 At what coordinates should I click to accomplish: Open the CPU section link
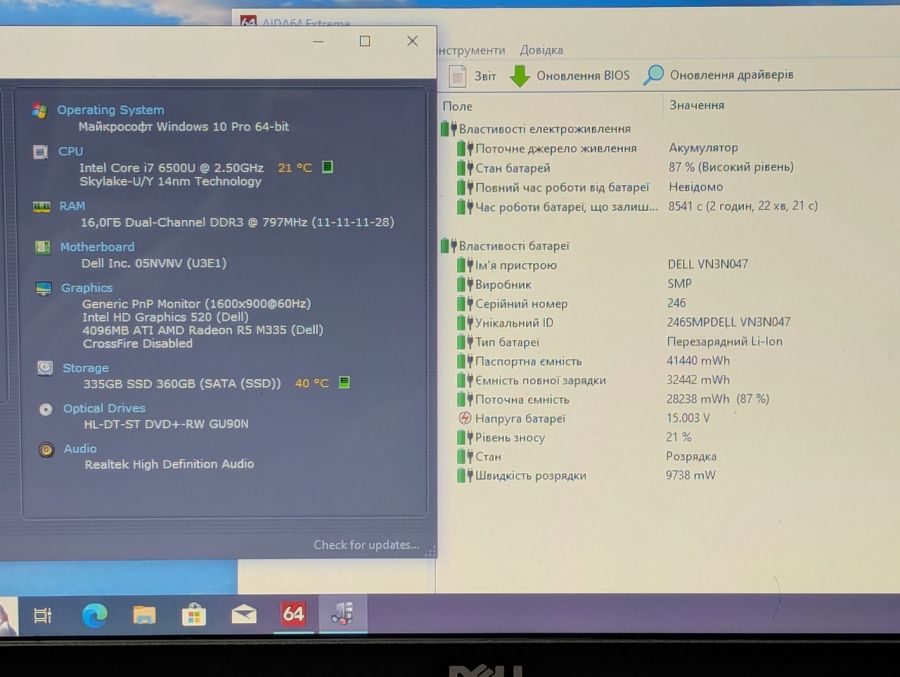pyautogui.click(x=71, y=151)
